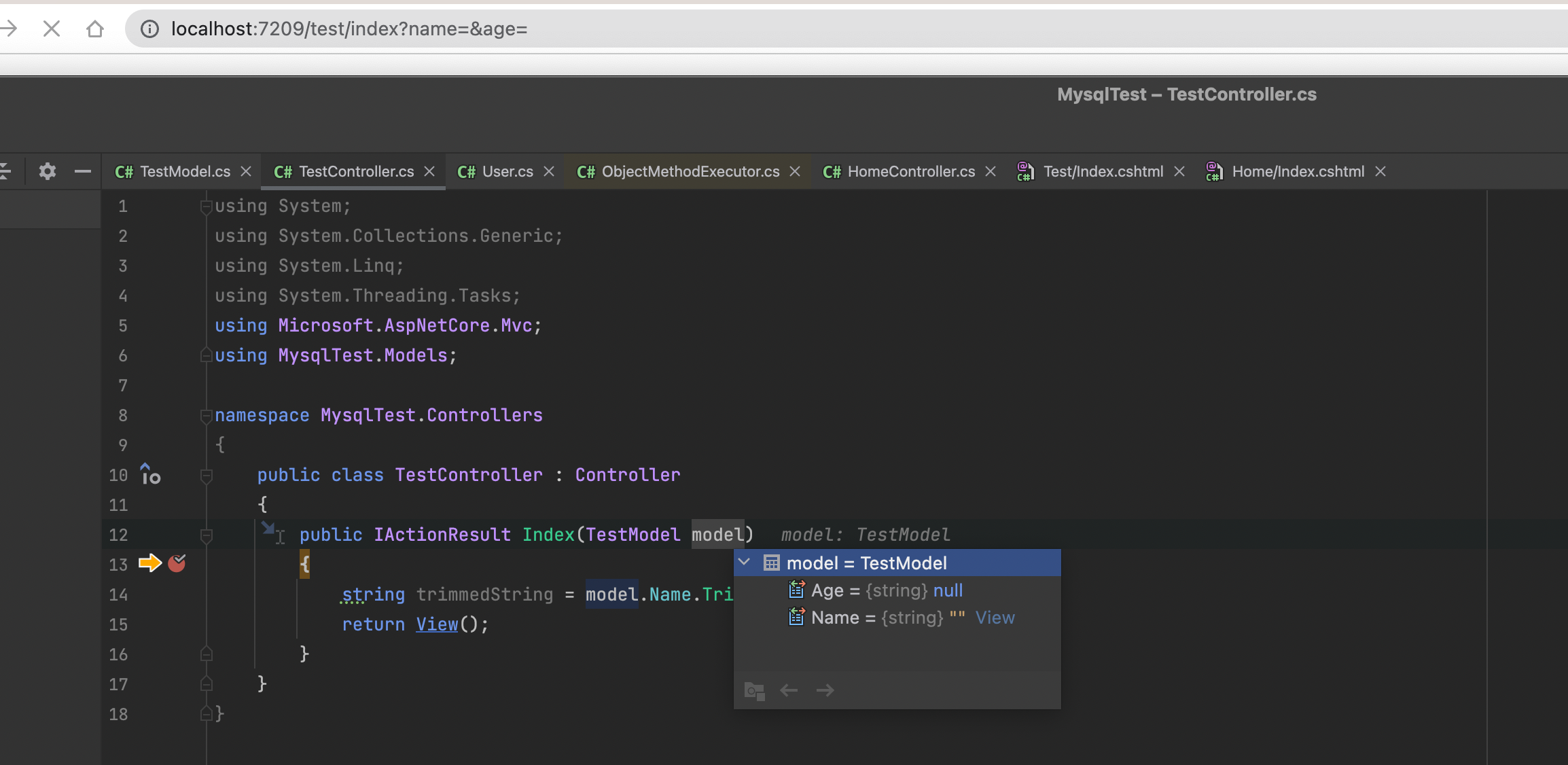Collapse the model = TestModel node
The image size is (1568, 765).
click(745, 563)
